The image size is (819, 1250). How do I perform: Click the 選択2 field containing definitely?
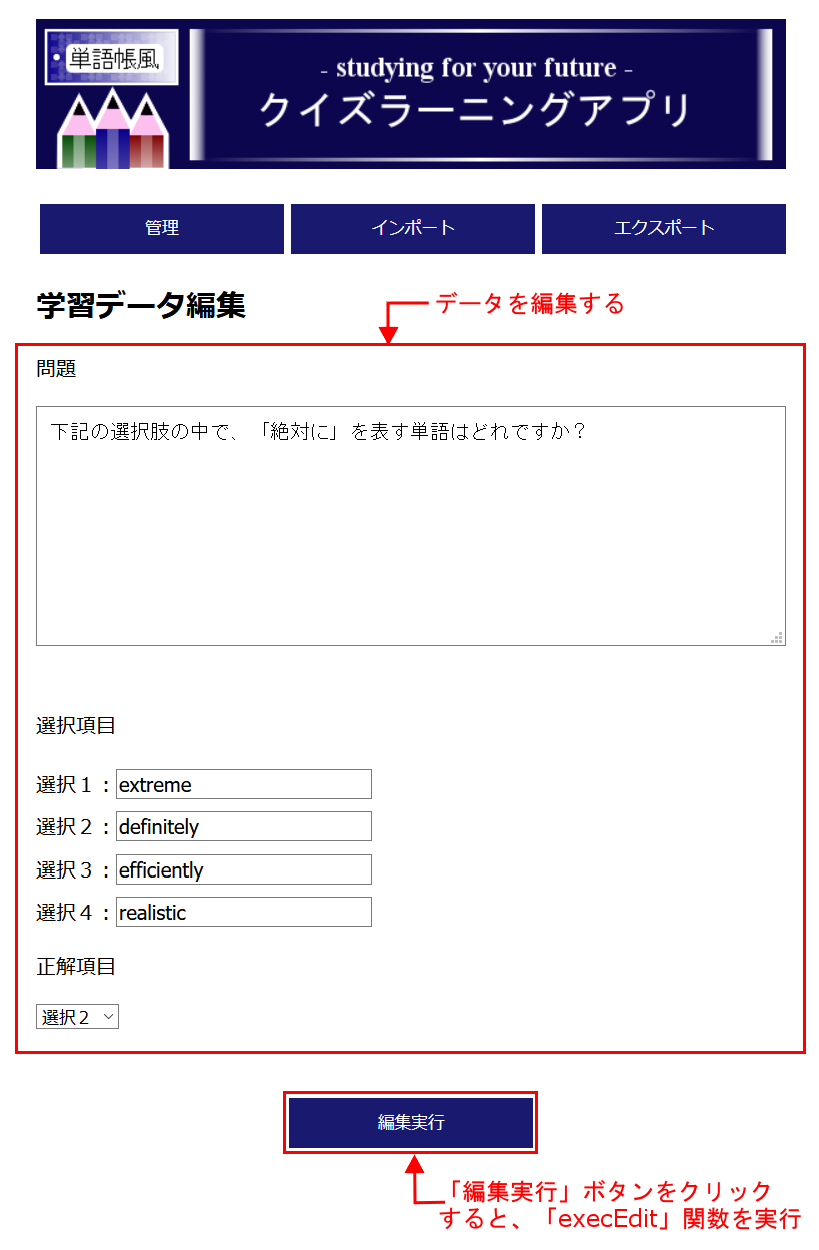[x=244, y=827]
